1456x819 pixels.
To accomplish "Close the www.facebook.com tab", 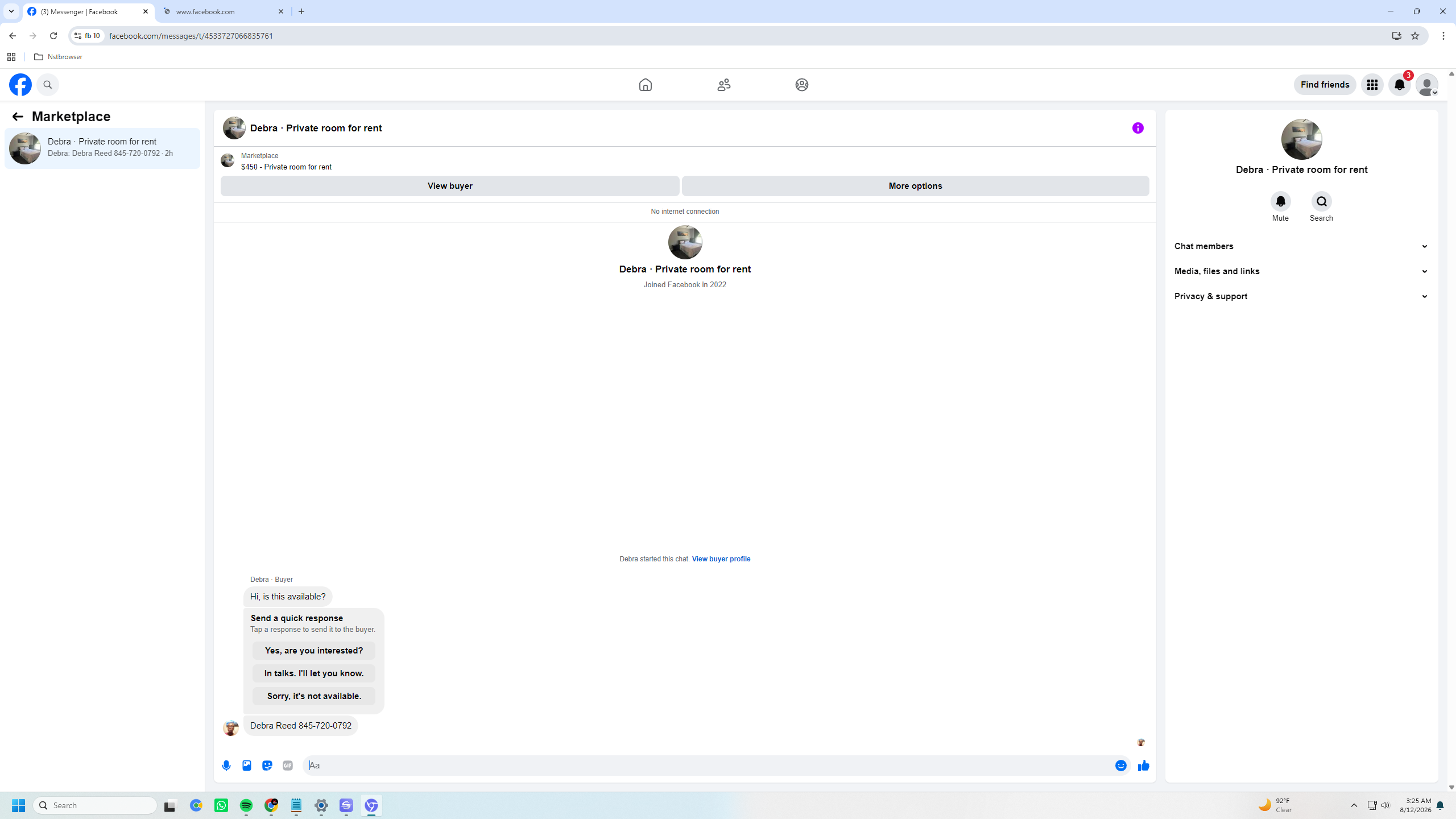I will point(281,11).
